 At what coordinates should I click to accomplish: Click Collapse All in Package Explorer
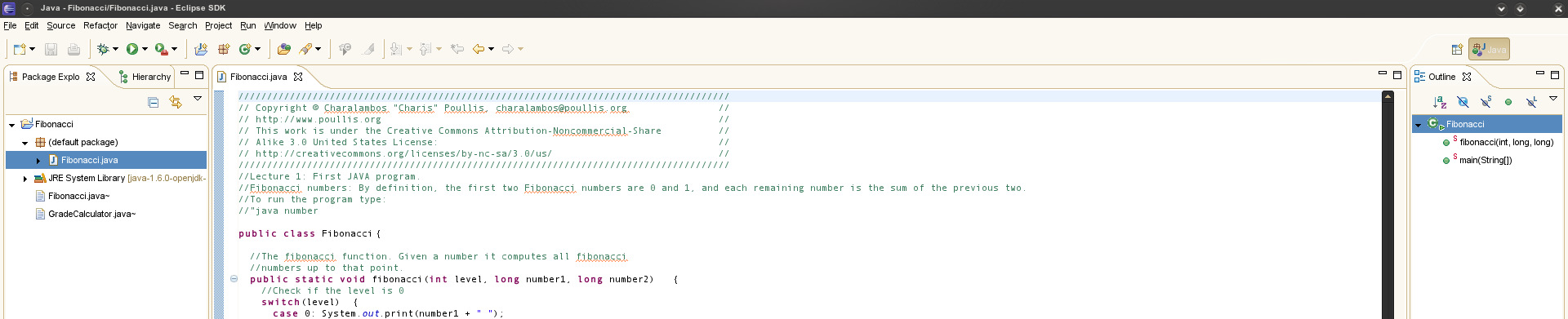153,102
